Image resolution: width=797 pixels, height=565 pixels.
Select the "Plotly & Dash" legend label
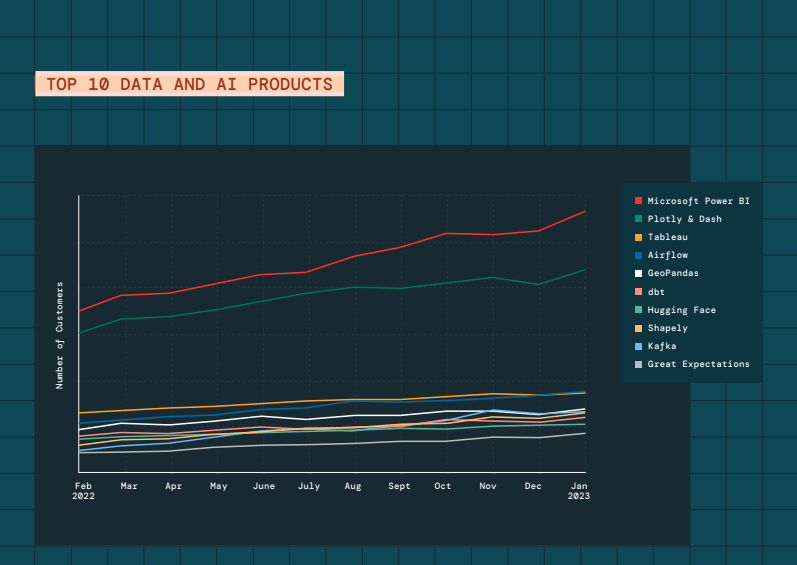685,219
